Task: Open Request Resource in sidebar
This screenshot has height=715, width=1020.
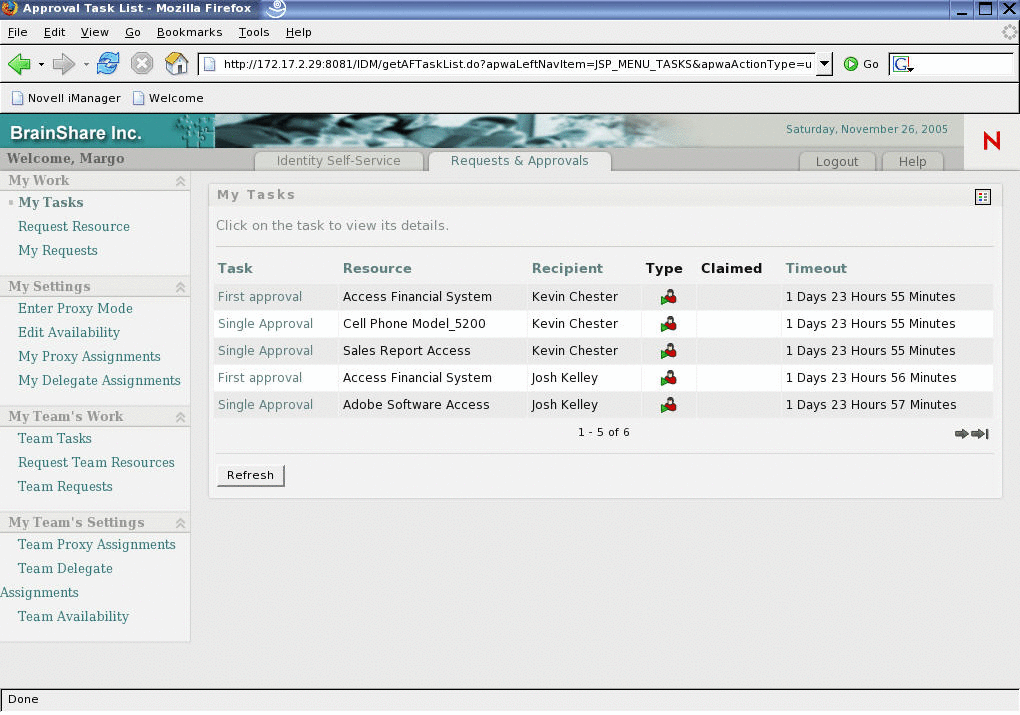Action: [x=74, y=226]
